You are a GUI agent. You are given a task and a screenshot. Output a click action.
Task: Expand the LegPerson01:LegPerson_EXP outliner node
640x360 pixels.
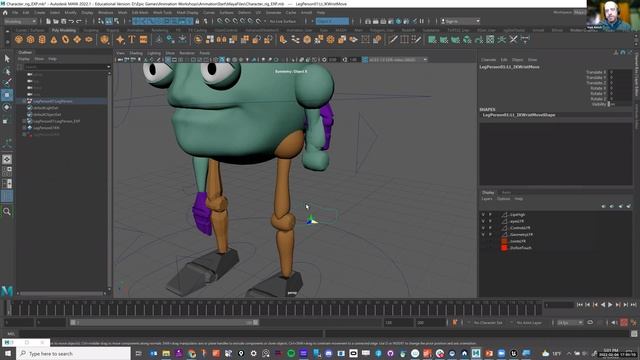tap(24, 121)
